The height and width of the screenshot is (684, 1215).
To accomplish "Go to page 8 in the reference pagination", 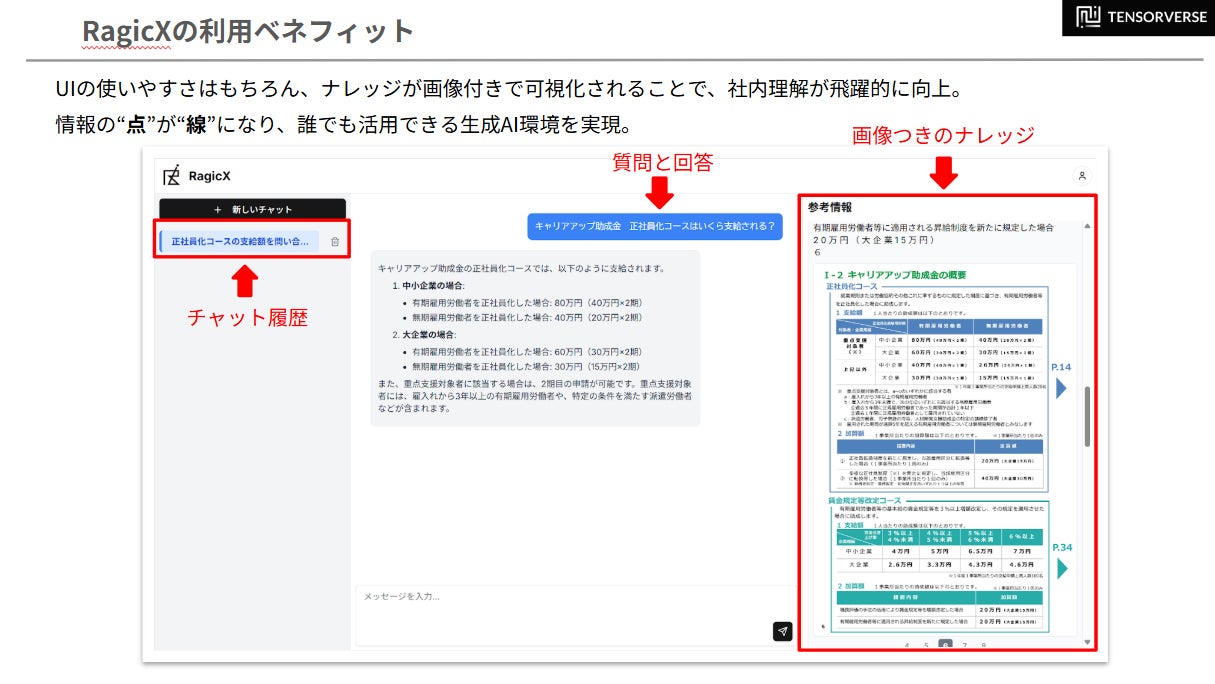I will tap(984, 646).
